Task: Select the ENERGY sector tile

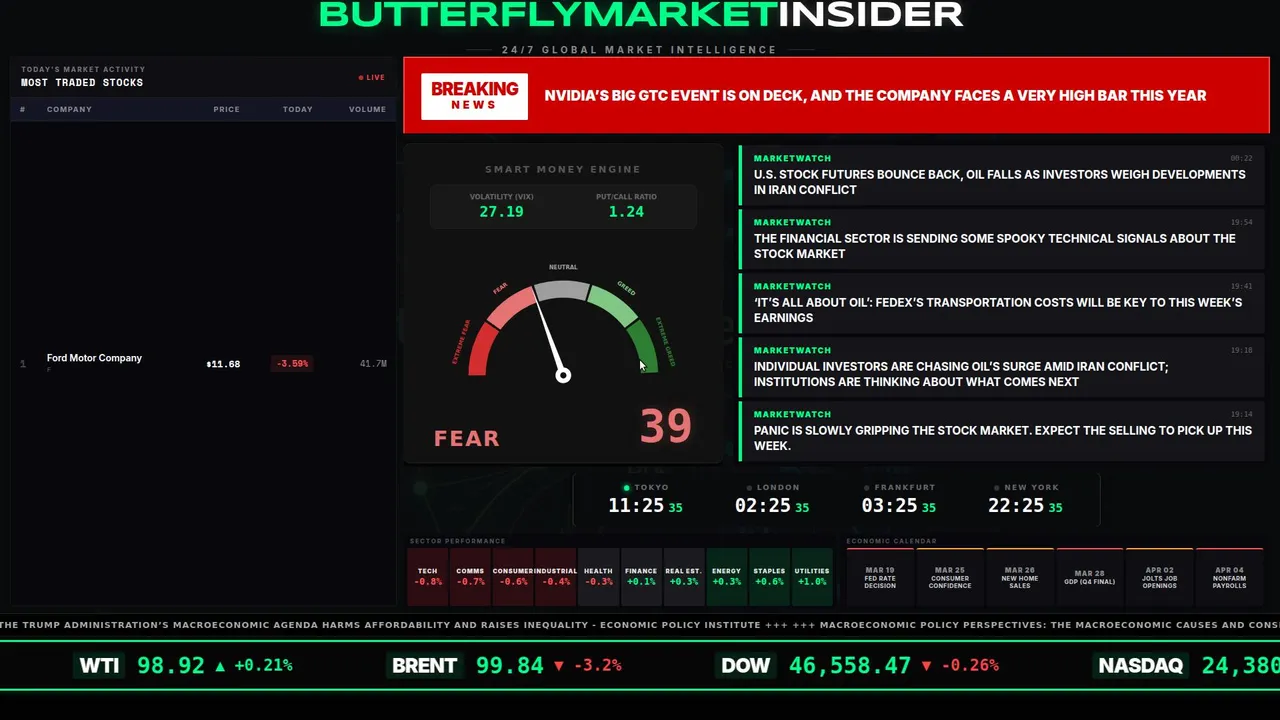Action: click(x=727, y=577)
